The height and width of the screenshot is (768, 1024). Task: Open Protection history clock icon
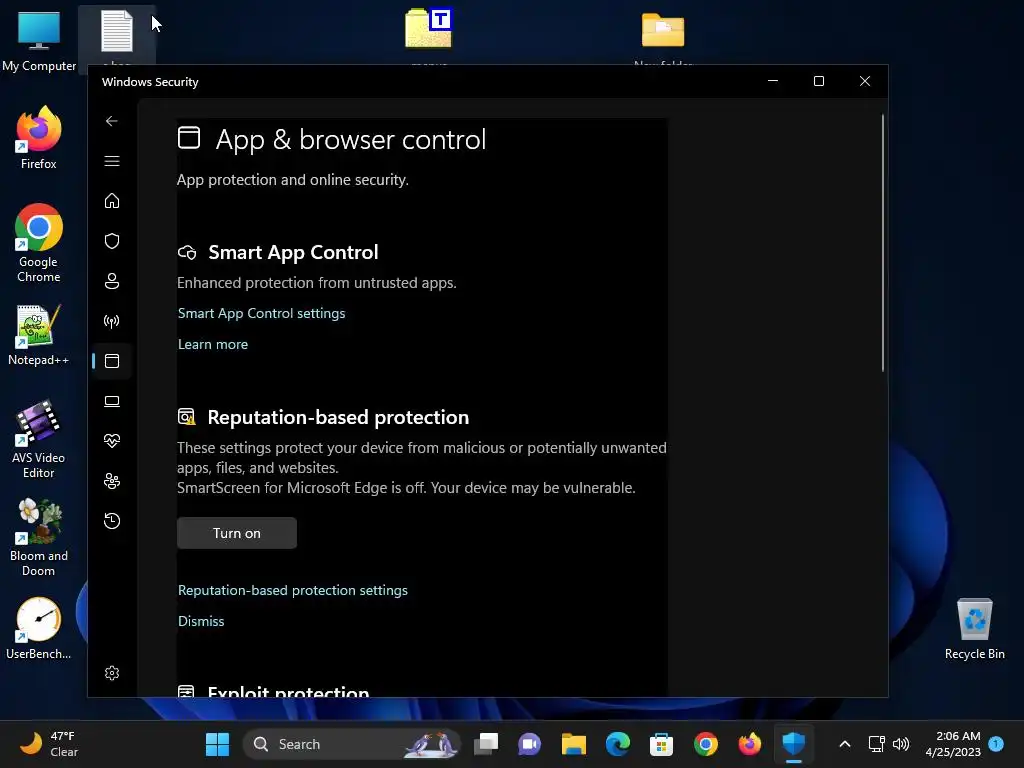[112, 521]
